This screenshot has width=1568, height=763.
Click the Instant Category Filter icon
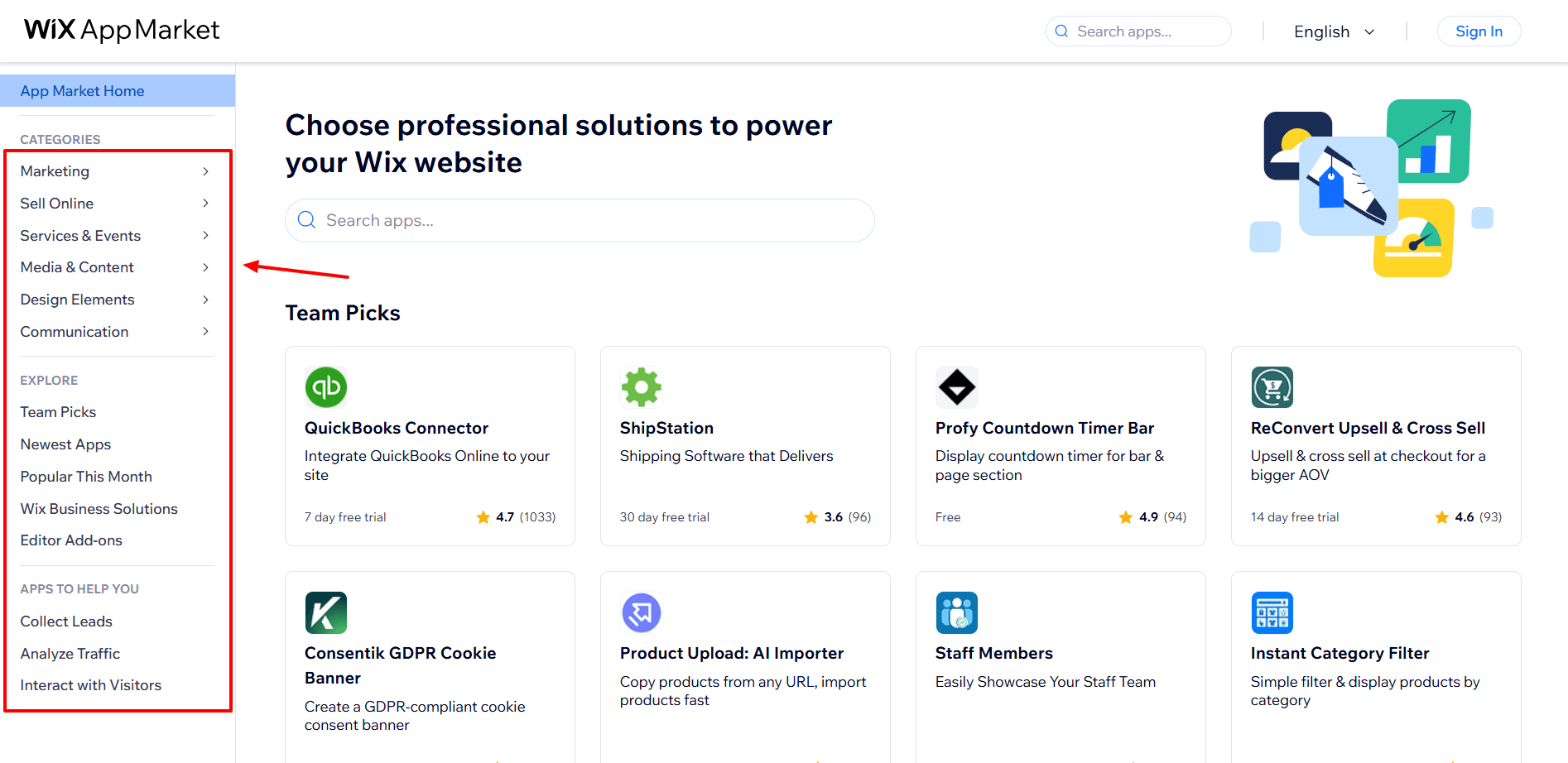[x=1272, y=613]
